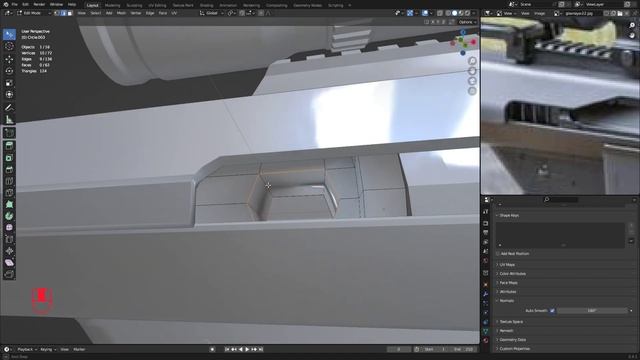The height and width of the screenshot is (360, 640).
Task: Click the timeline play button
Action: click(x=247, y=349)
